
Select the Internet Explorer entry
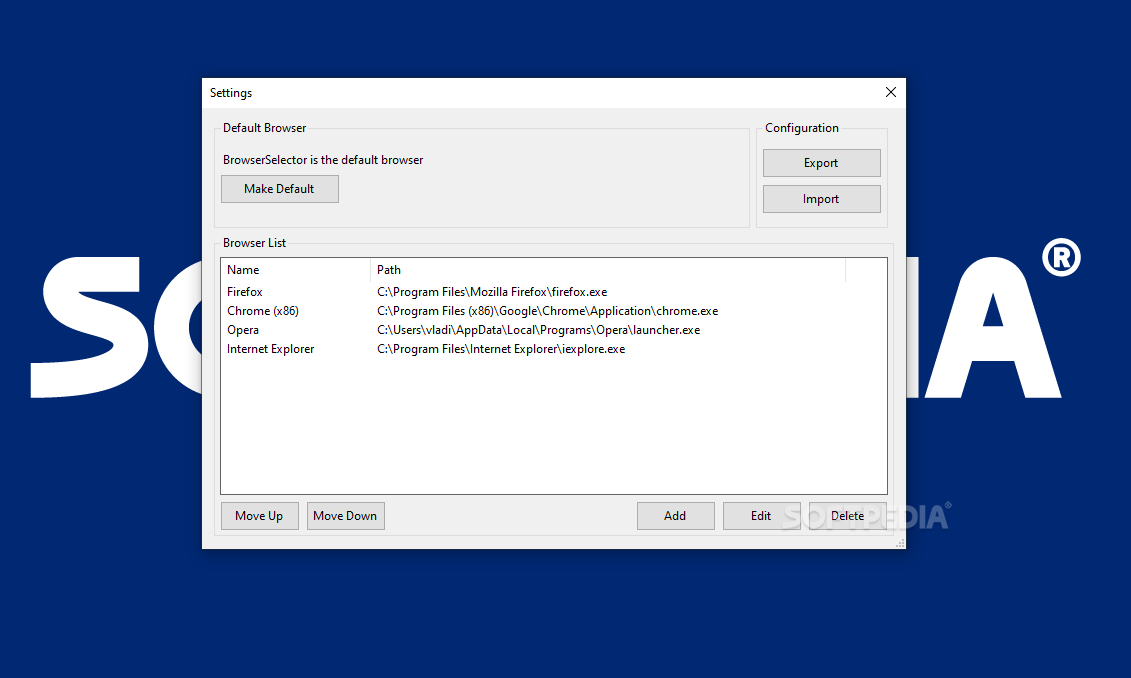coord(553,349)
